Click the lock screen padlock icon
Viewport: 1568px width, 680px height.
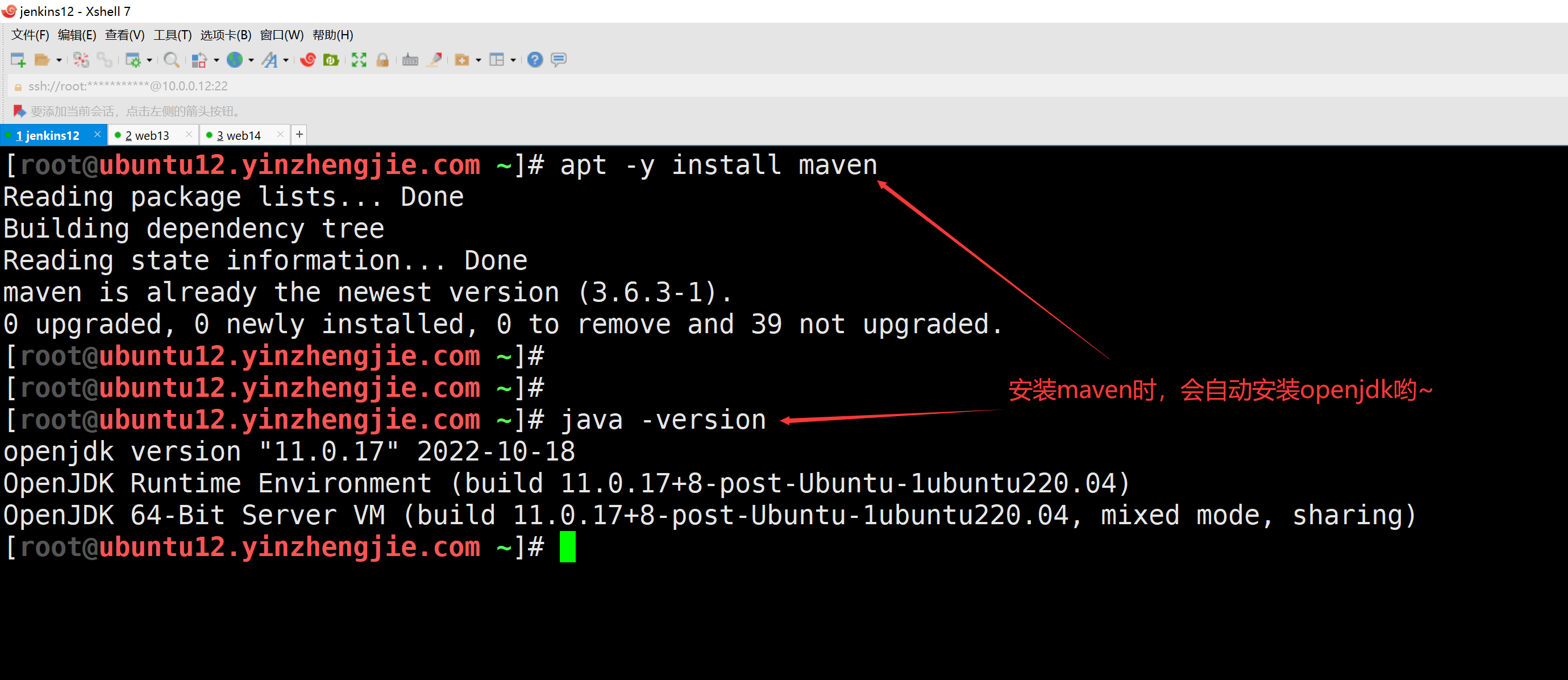pos(382,60)
